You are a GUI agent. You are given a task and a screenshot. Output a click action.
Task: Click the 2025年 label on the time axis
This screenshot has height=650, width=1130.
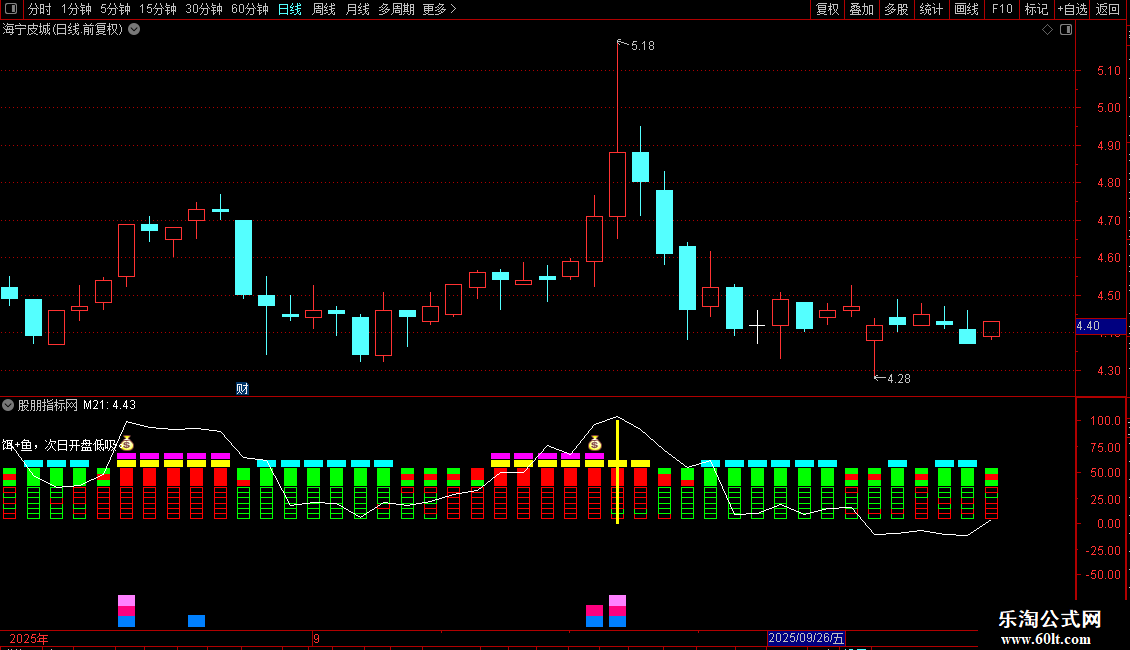pos(29,639)
